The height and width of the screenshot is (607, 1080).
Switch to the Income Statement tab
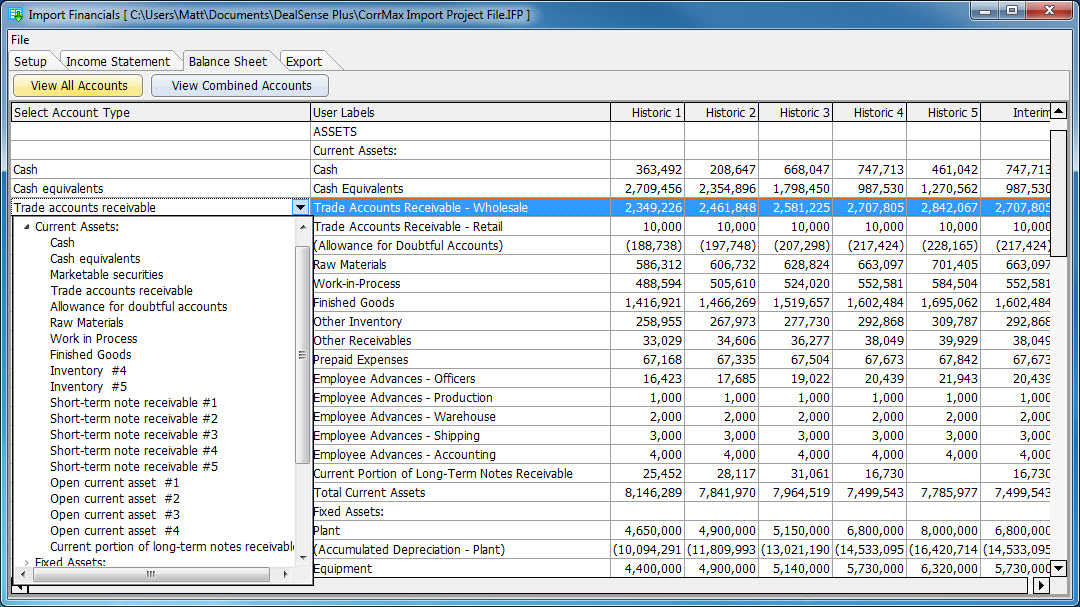point(119,60)
